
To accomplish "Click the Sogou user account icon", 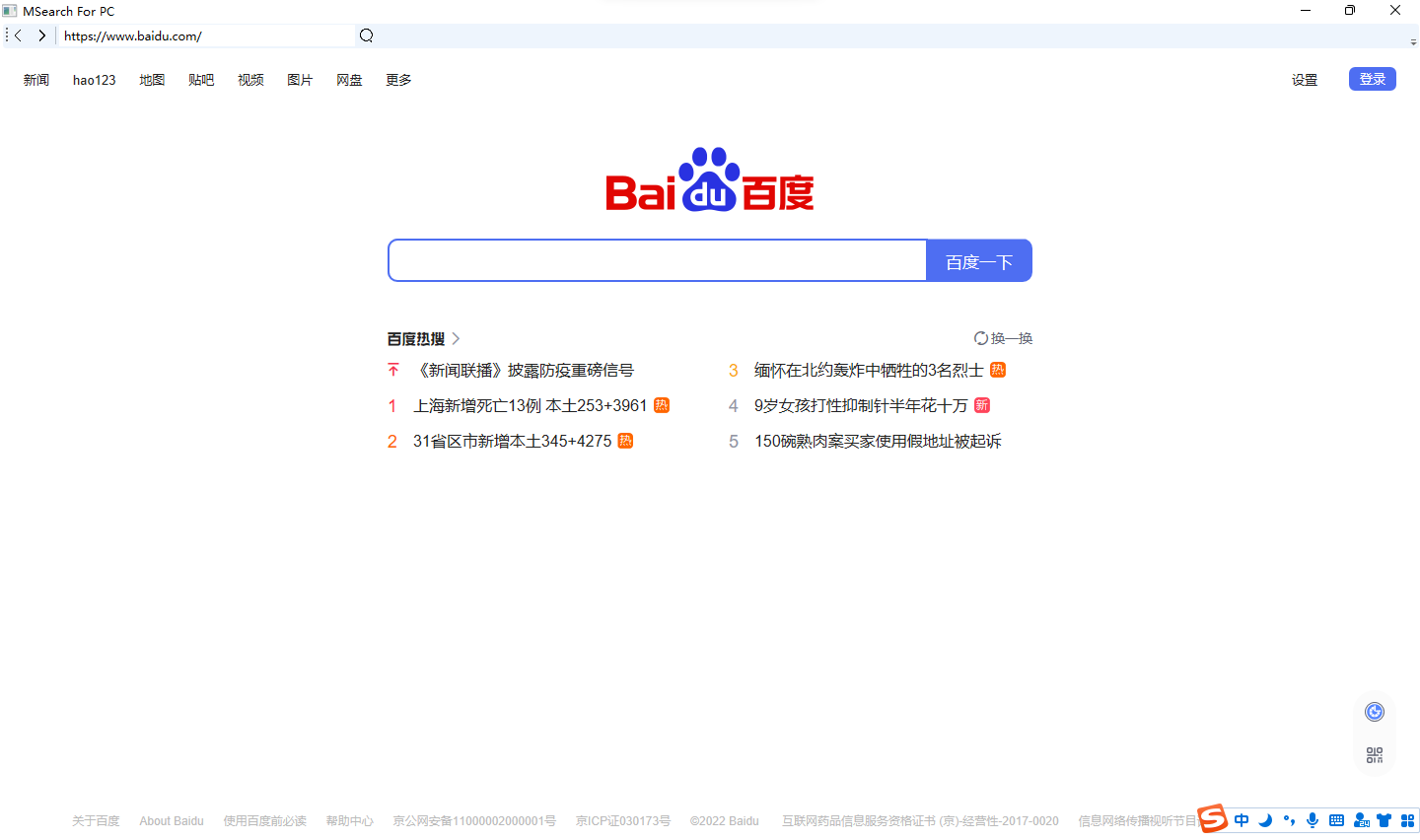I will [1361, 820].
